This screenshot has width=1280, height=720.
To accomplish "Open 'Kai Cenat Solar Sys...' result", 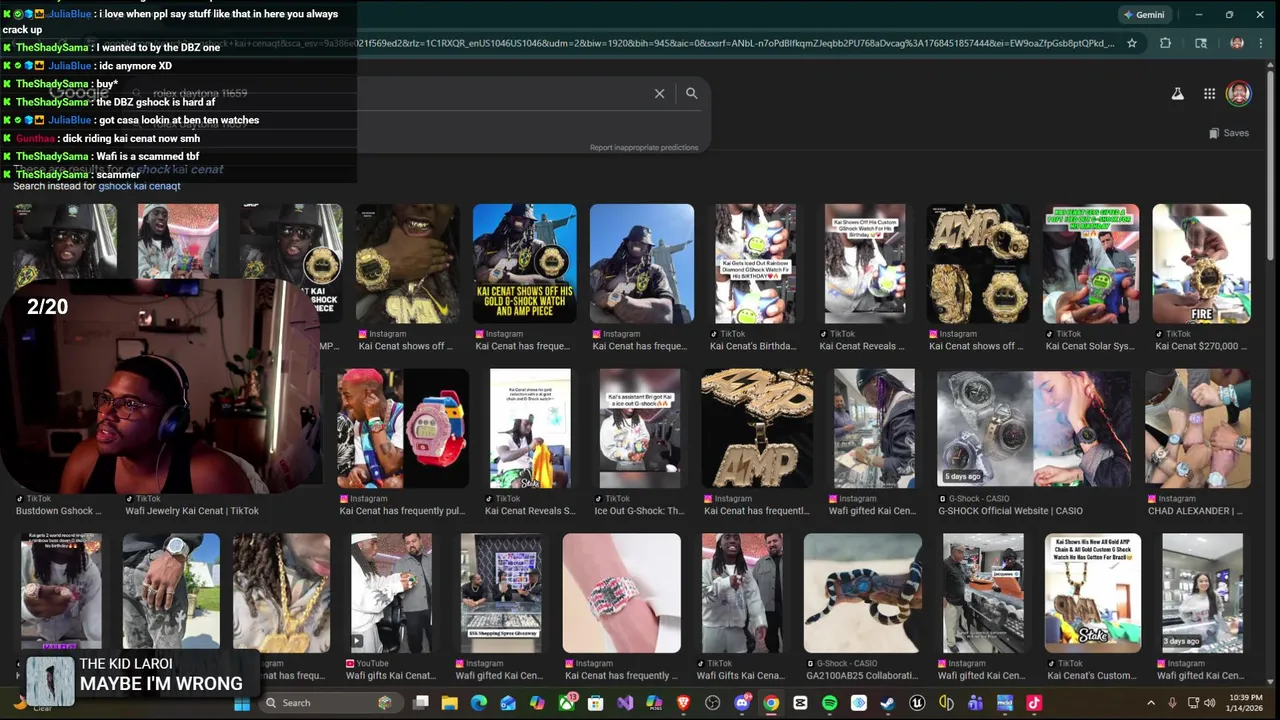I will (1091, 346).
